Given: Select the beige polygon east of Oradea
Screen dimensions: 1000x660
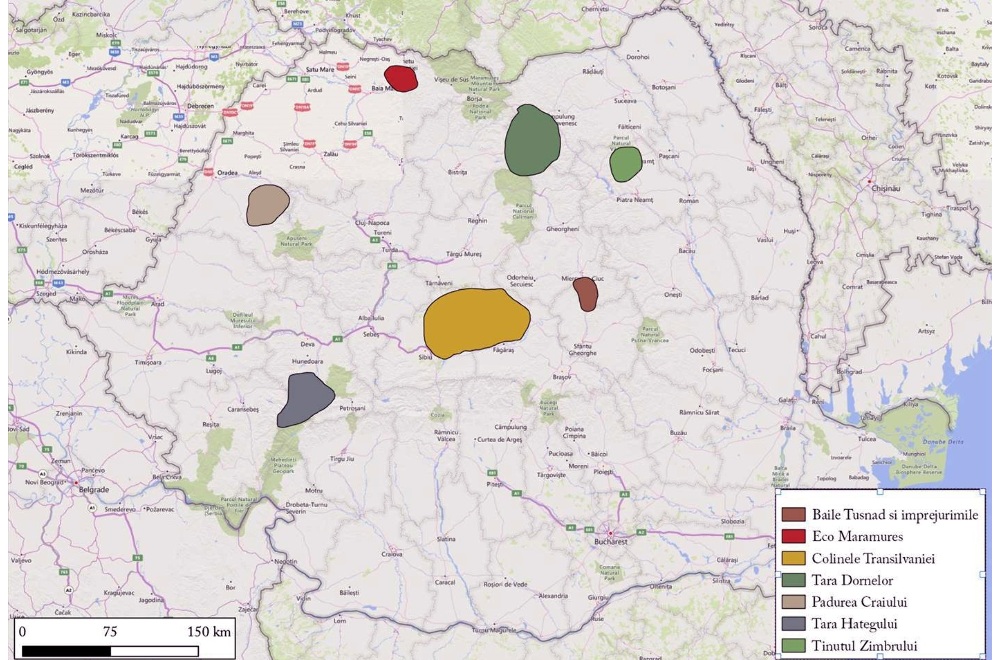Looking at the screenshot, I should tap(267, 205).
